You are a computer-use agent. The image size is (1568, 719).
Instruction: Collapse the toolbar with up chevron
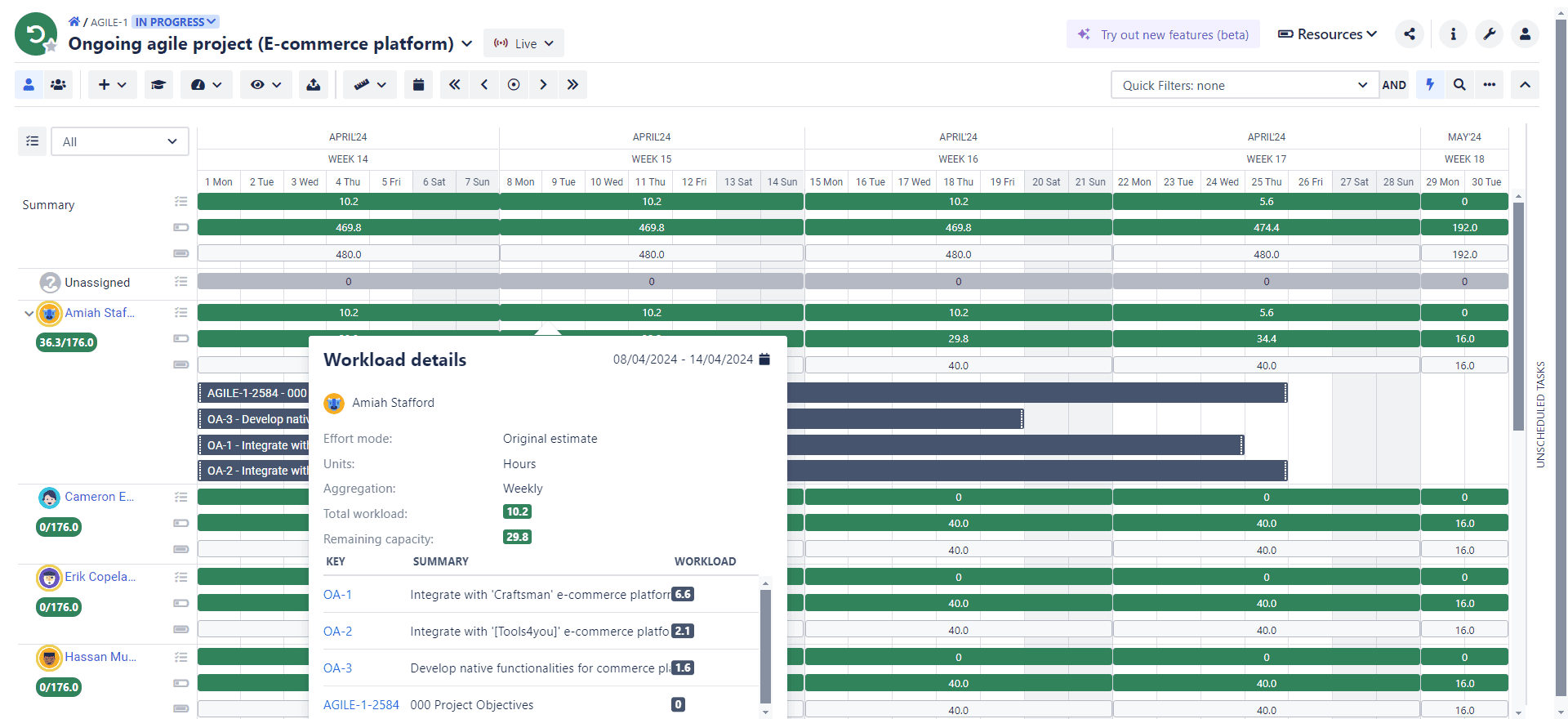[x=1525, y=84]
